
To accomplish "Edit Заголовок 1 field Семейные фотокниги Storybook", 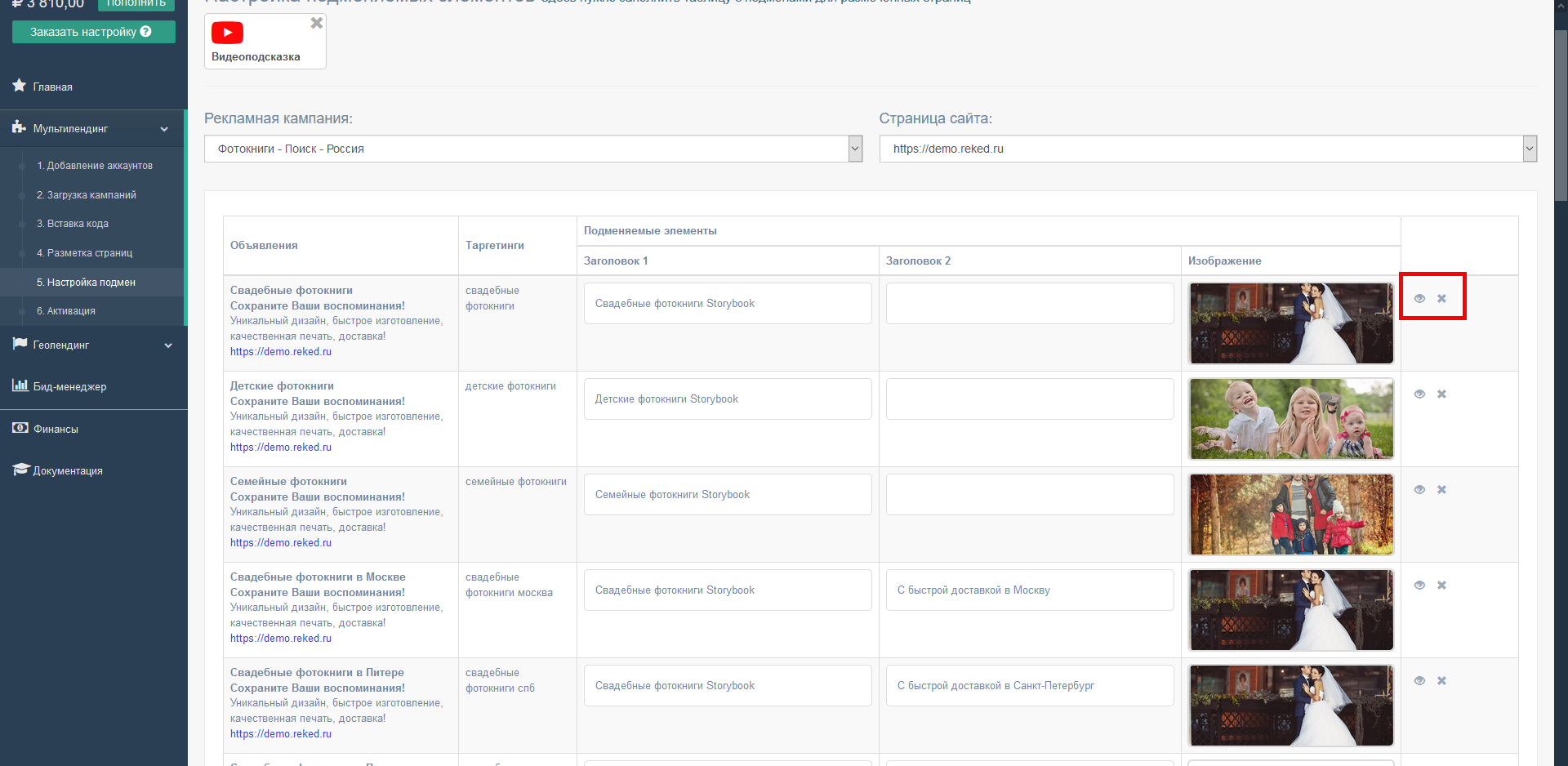I will coord(728,495).
